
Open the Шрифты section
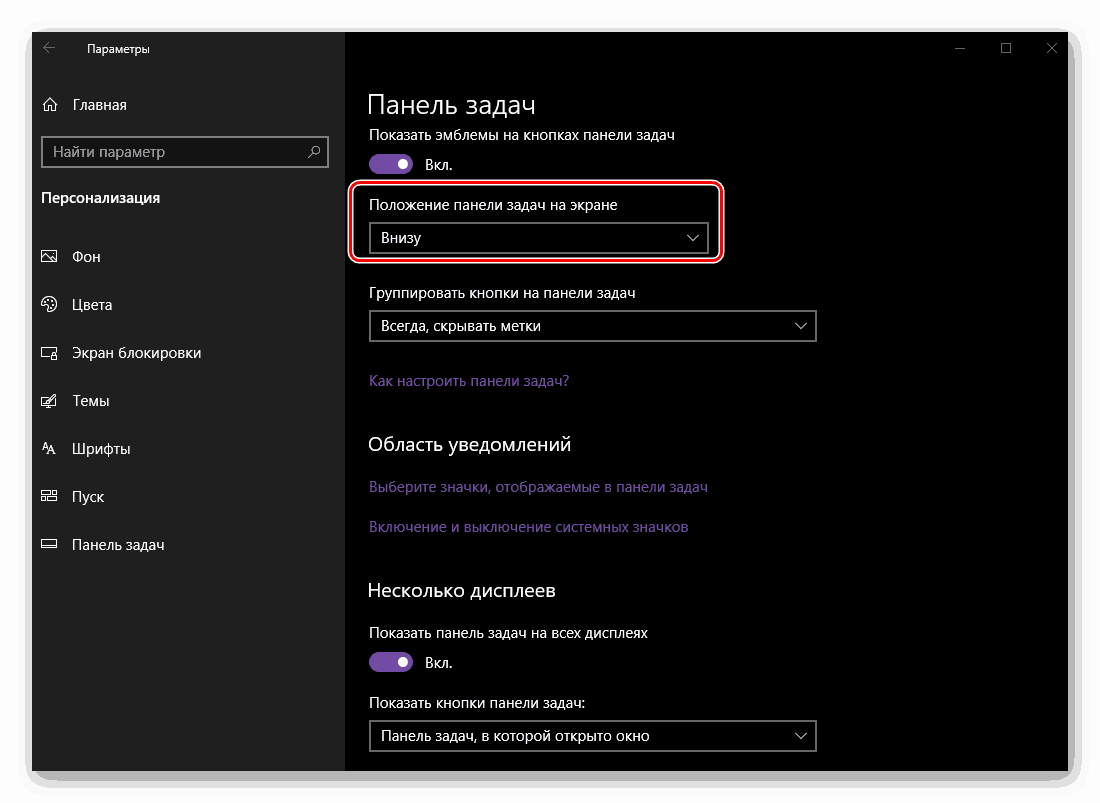(101, 449)
